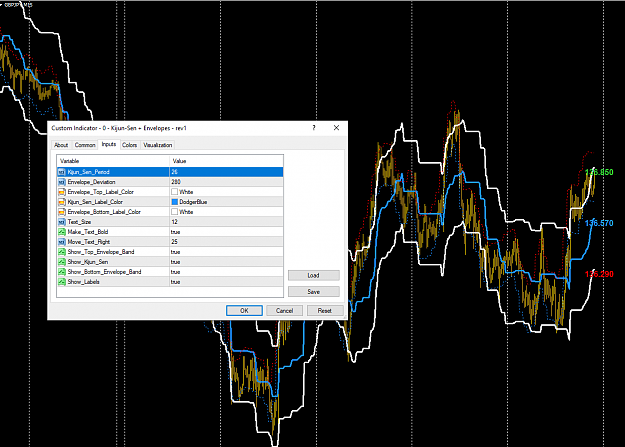Select the Envelope_Deviation variable name
Image resolution: width=625 pixels, height=447 pixels.
coord(92,182)
